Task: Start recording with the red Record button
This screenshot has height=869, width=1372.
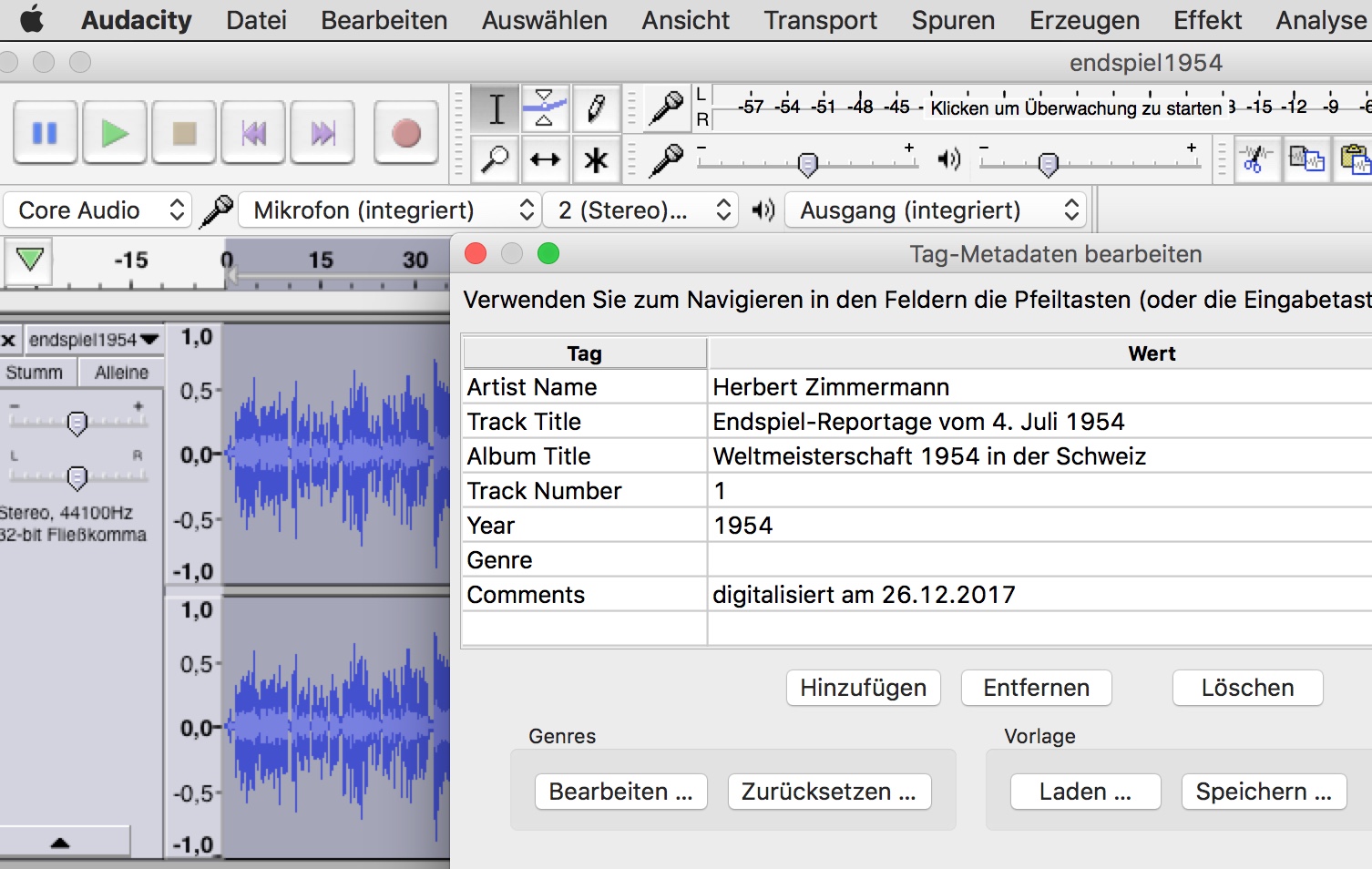Action: (405, 133)
